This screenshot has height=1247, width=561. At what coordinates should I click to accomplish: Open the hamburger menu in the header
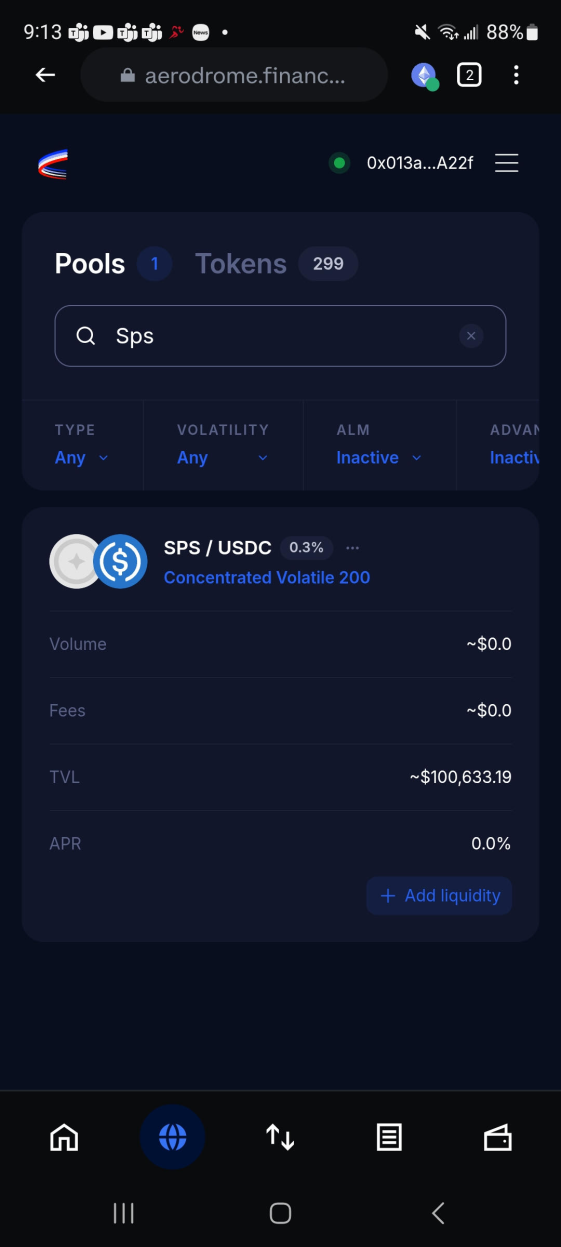click(x=506, y=163)
